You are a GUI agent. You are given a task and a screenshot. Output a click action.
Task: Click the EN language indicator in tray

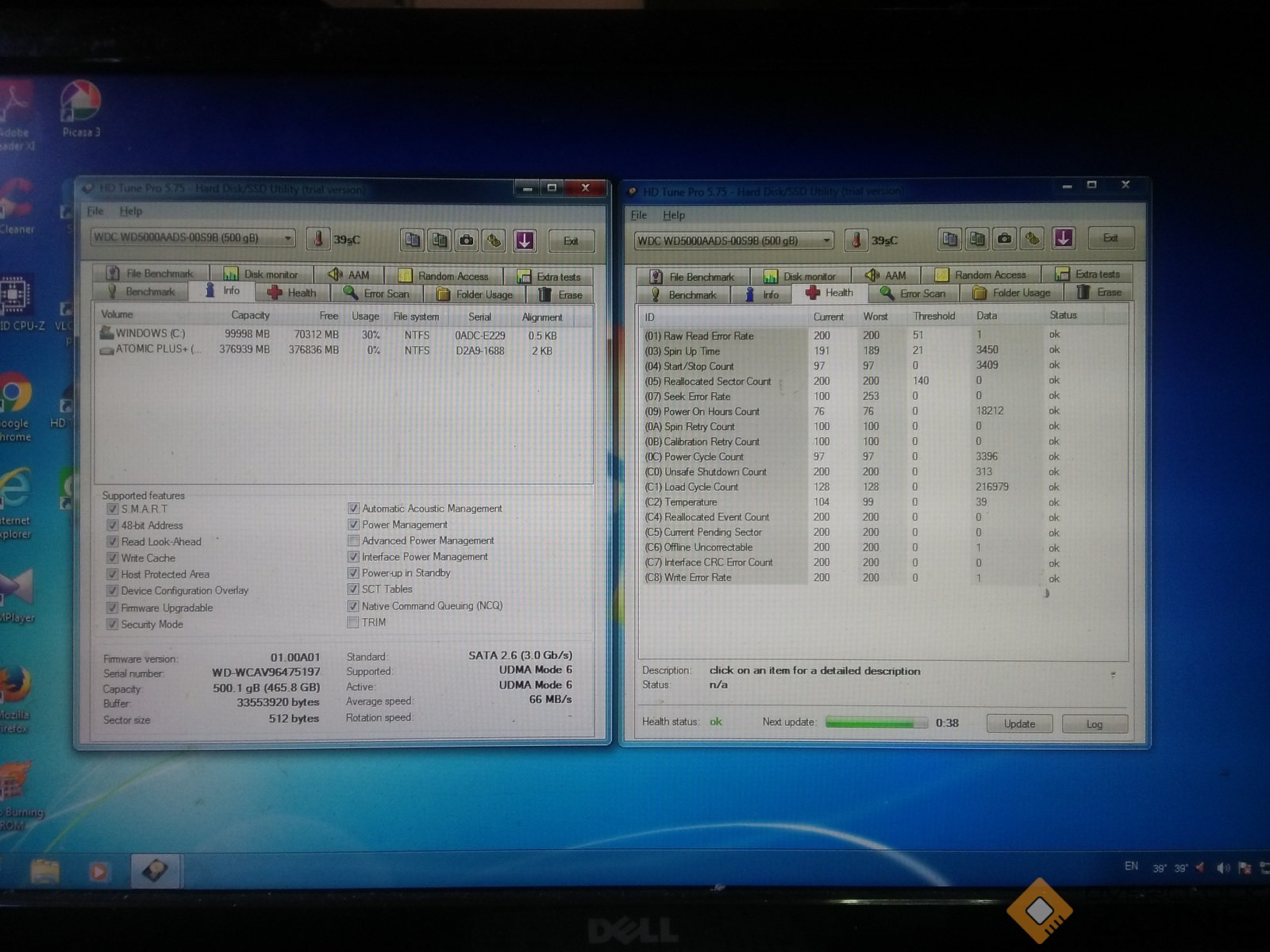[1131, 866]
